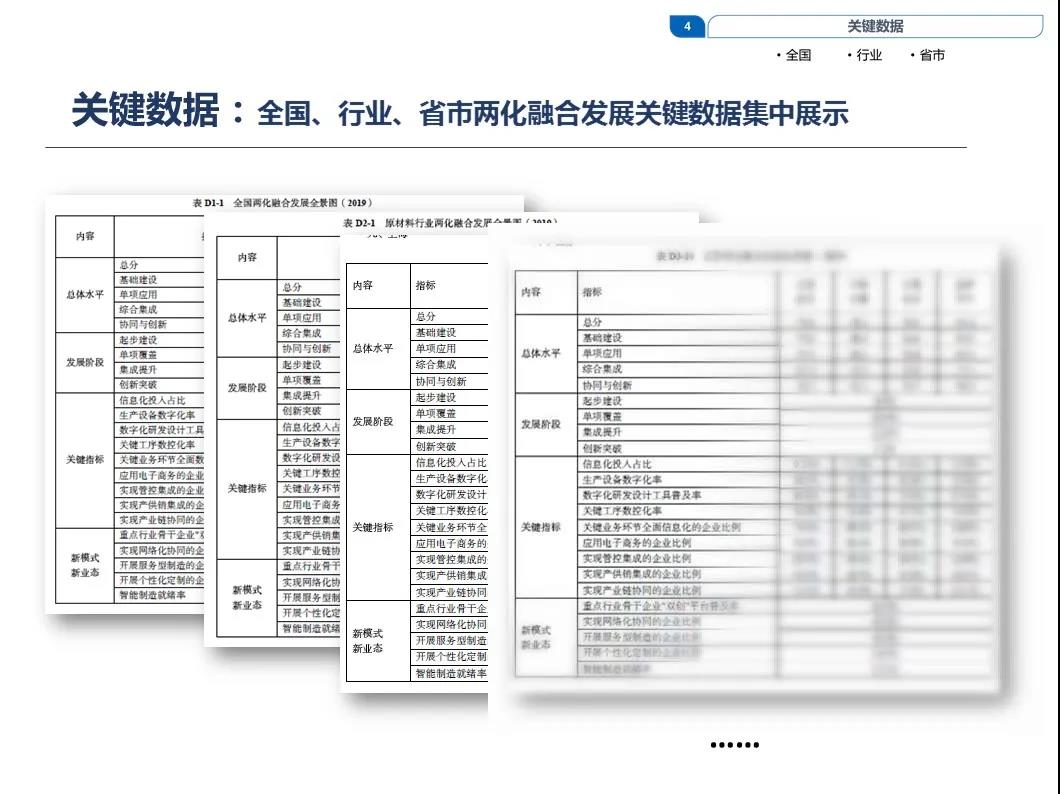This screenshot has height=794, width=1060.
Task: Click the blurred title of the rightmost table
Action: pyautogui.click(x=750, y=256)
